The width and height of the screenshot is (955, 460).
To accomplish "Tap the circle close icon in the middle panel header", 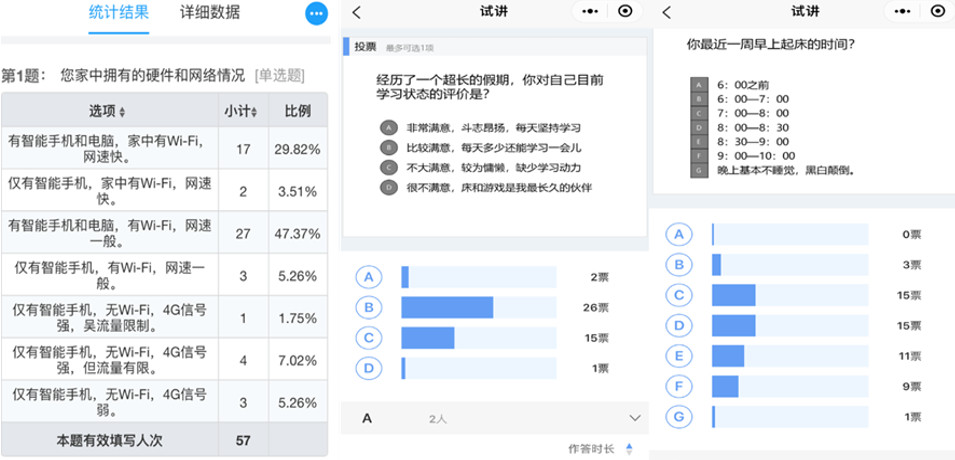I will [626, 12].
